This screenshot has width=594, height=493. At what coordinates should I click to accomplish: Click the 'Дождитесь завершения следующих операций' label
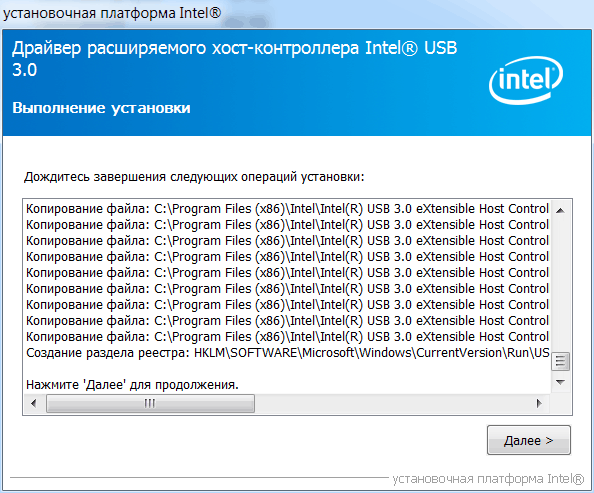[194, 177]
